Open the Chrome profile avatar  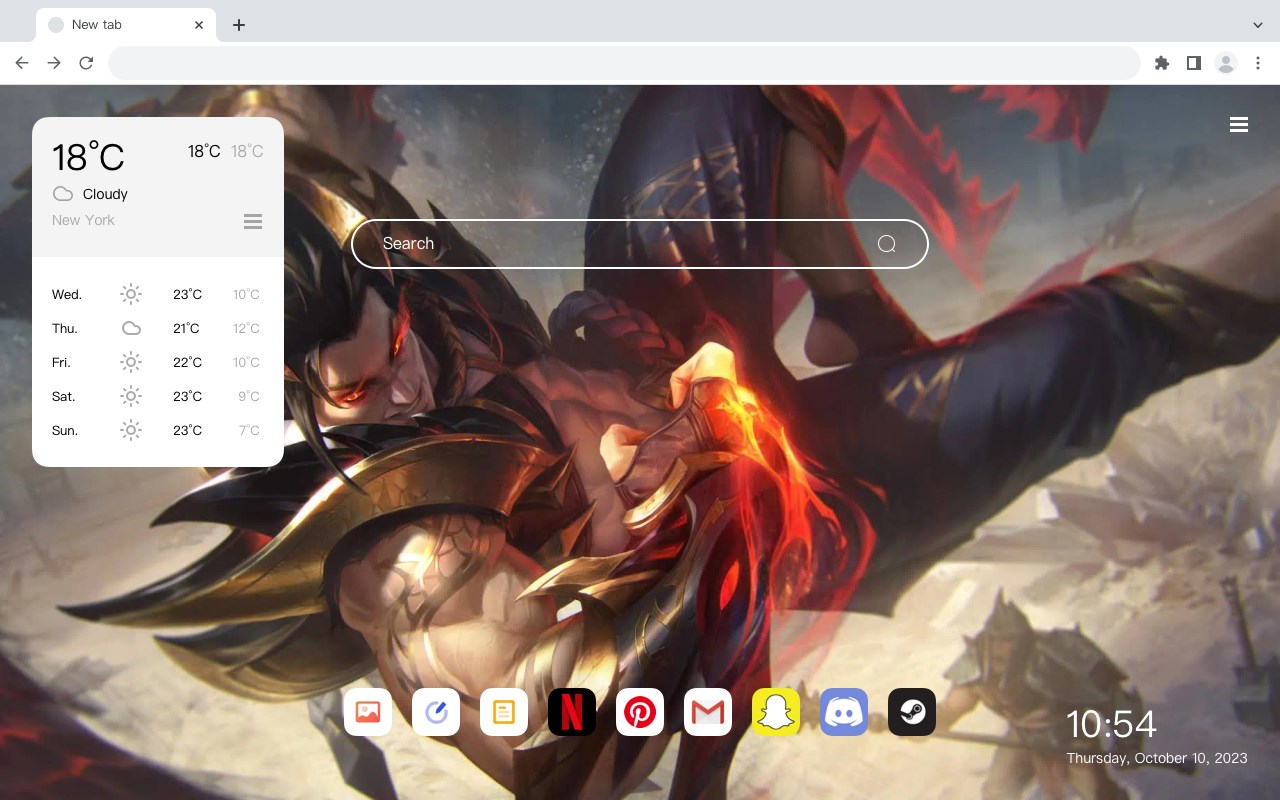pos(1226,63)
